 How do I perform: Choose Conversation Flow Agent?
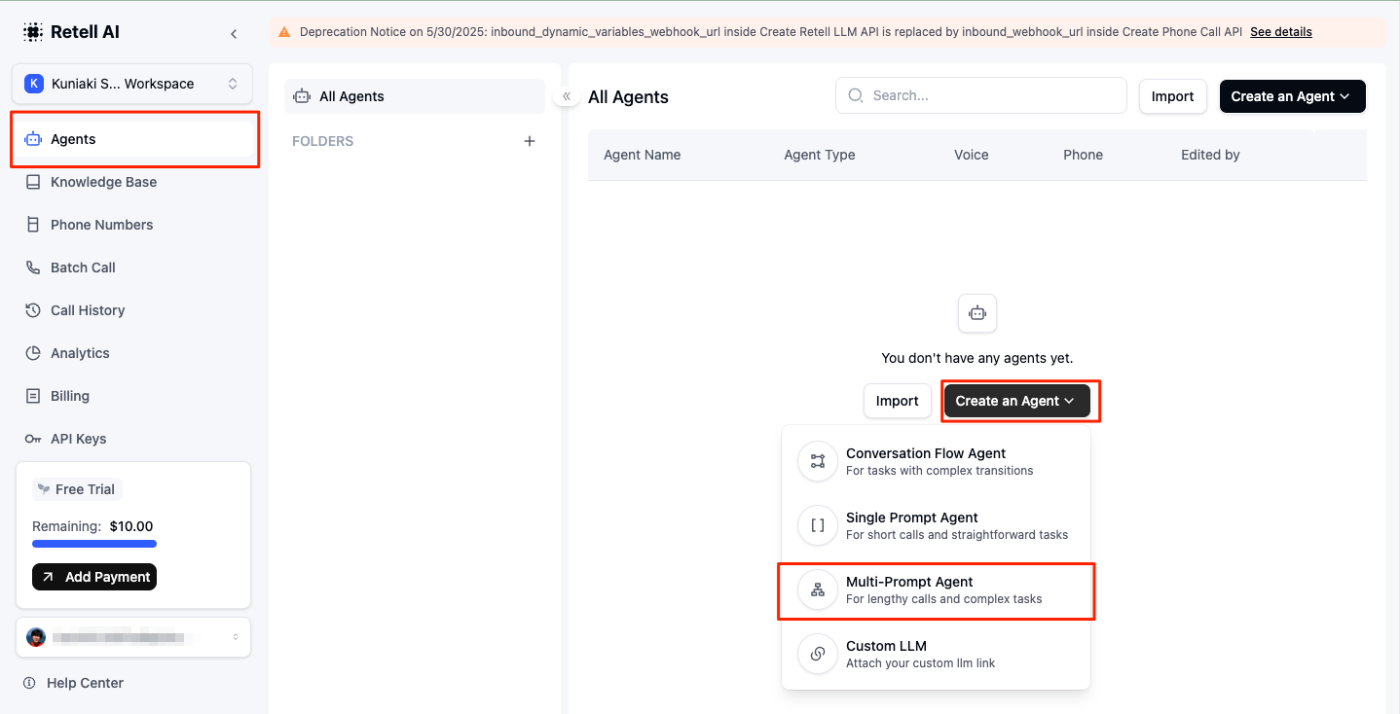[936, 461]
